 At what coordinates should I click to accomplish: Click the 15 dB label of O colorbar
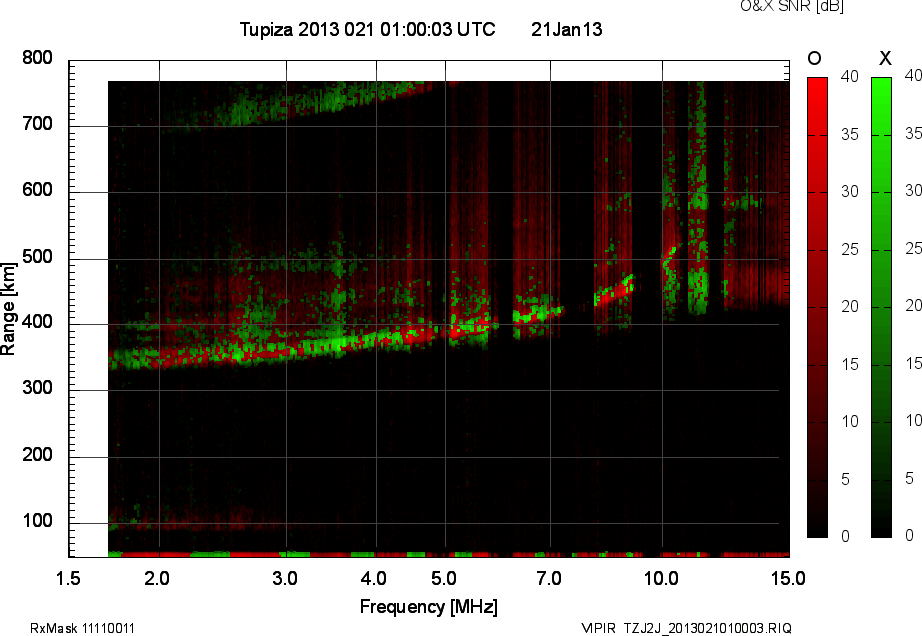(850, 364)
